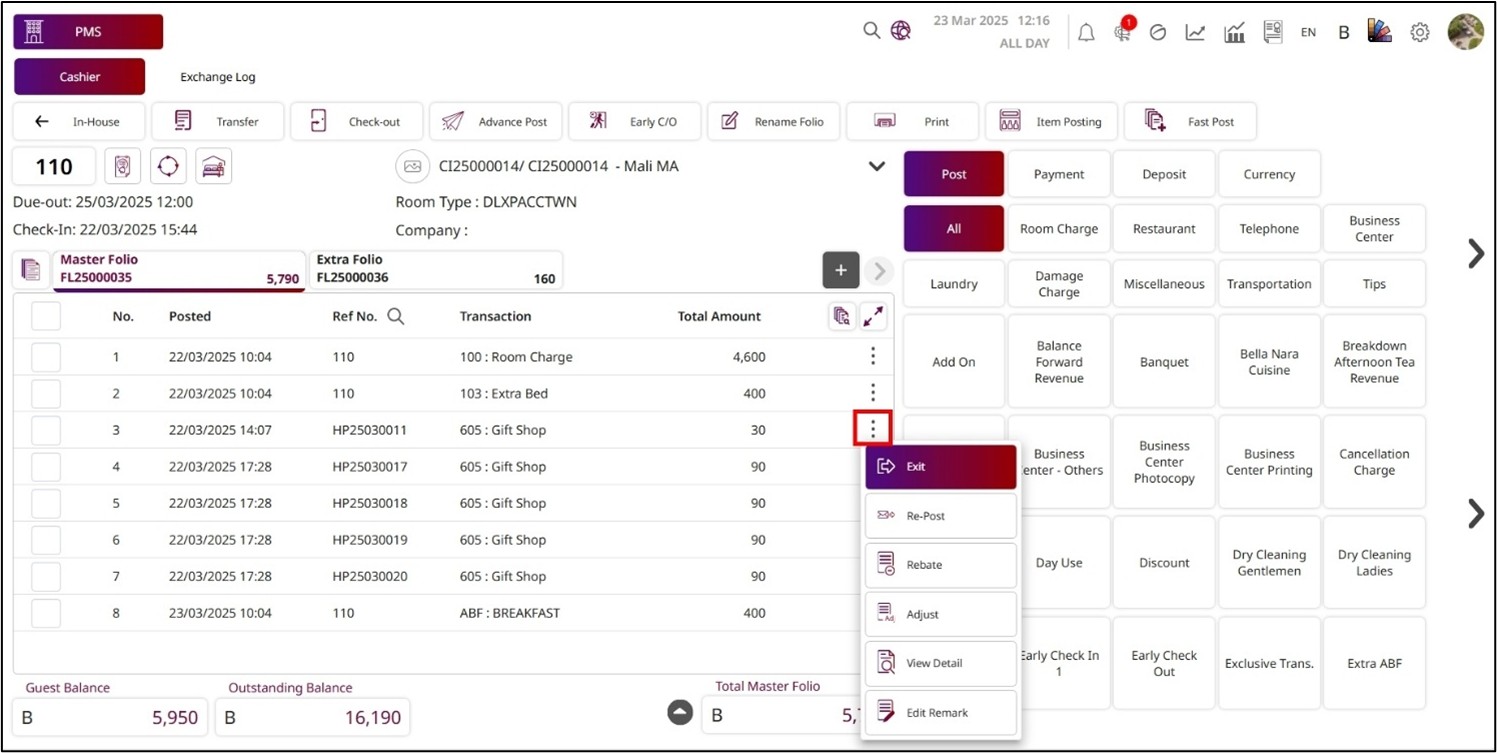Click the notification bell icon
This screenshot has height=753, width=1497.
pos(1086,33)
